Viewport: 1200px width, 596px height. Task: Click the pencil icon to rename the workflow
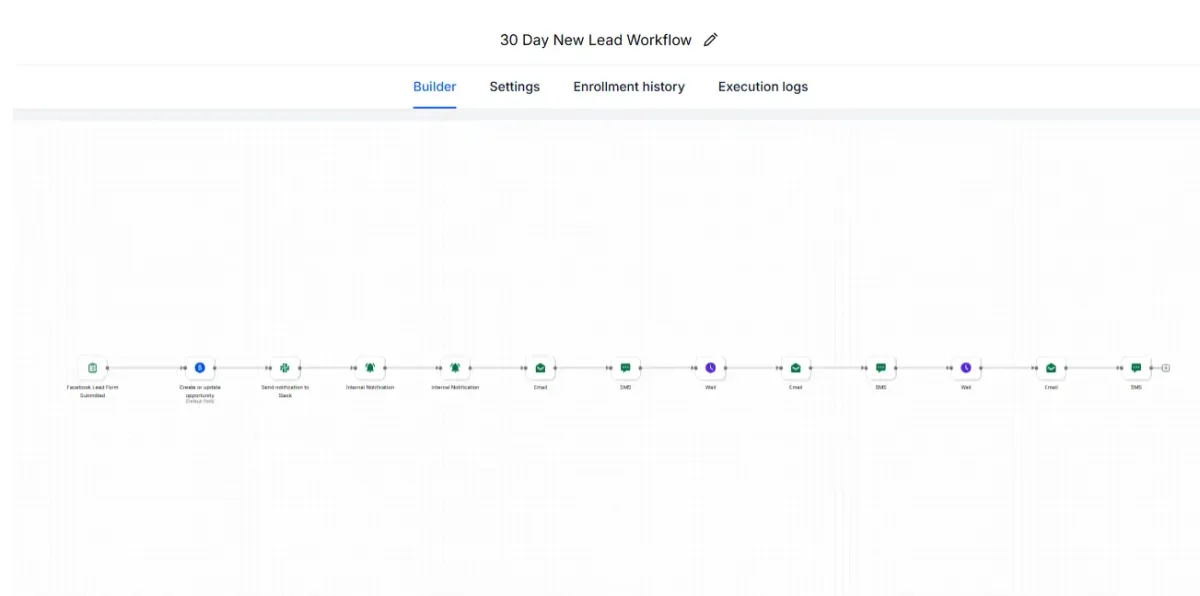pos(711,40)
